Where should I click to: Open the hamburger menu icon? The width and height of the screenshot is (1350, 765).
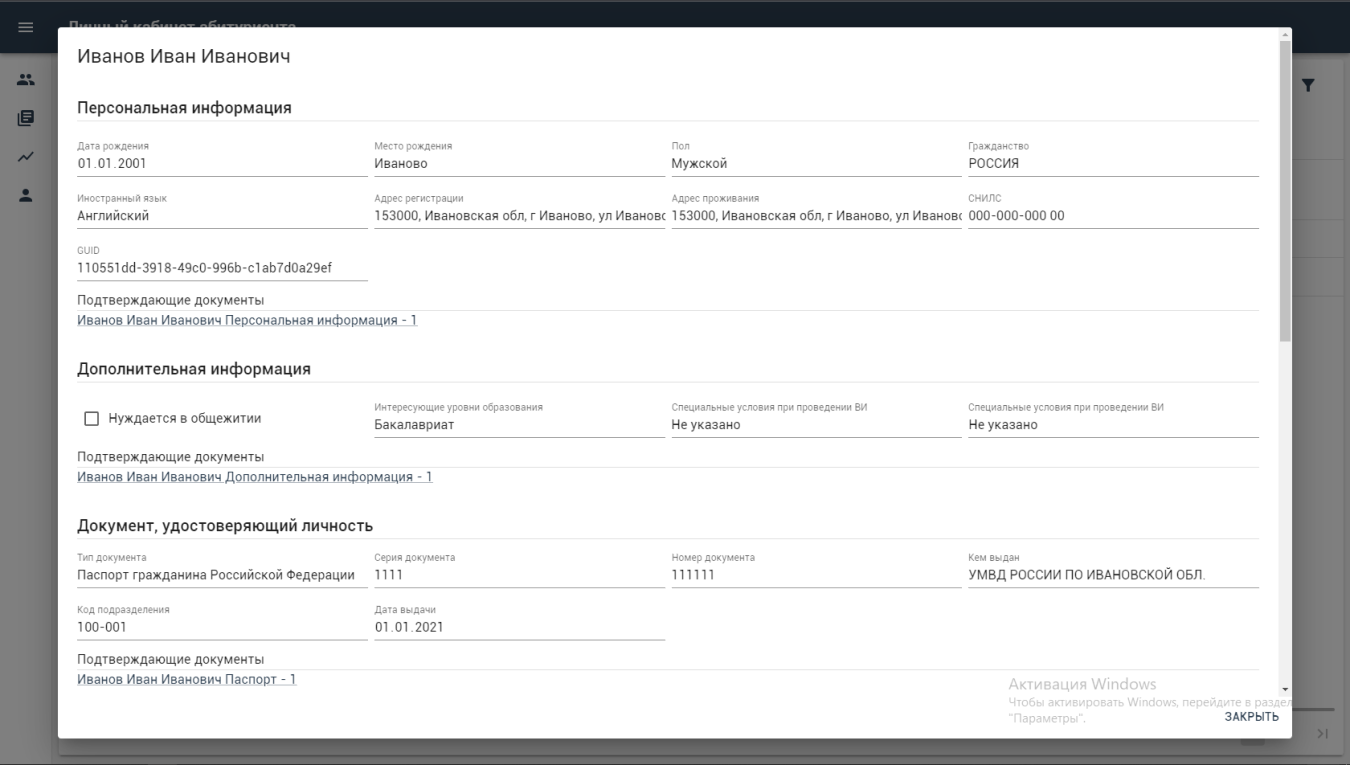(26, 27)
